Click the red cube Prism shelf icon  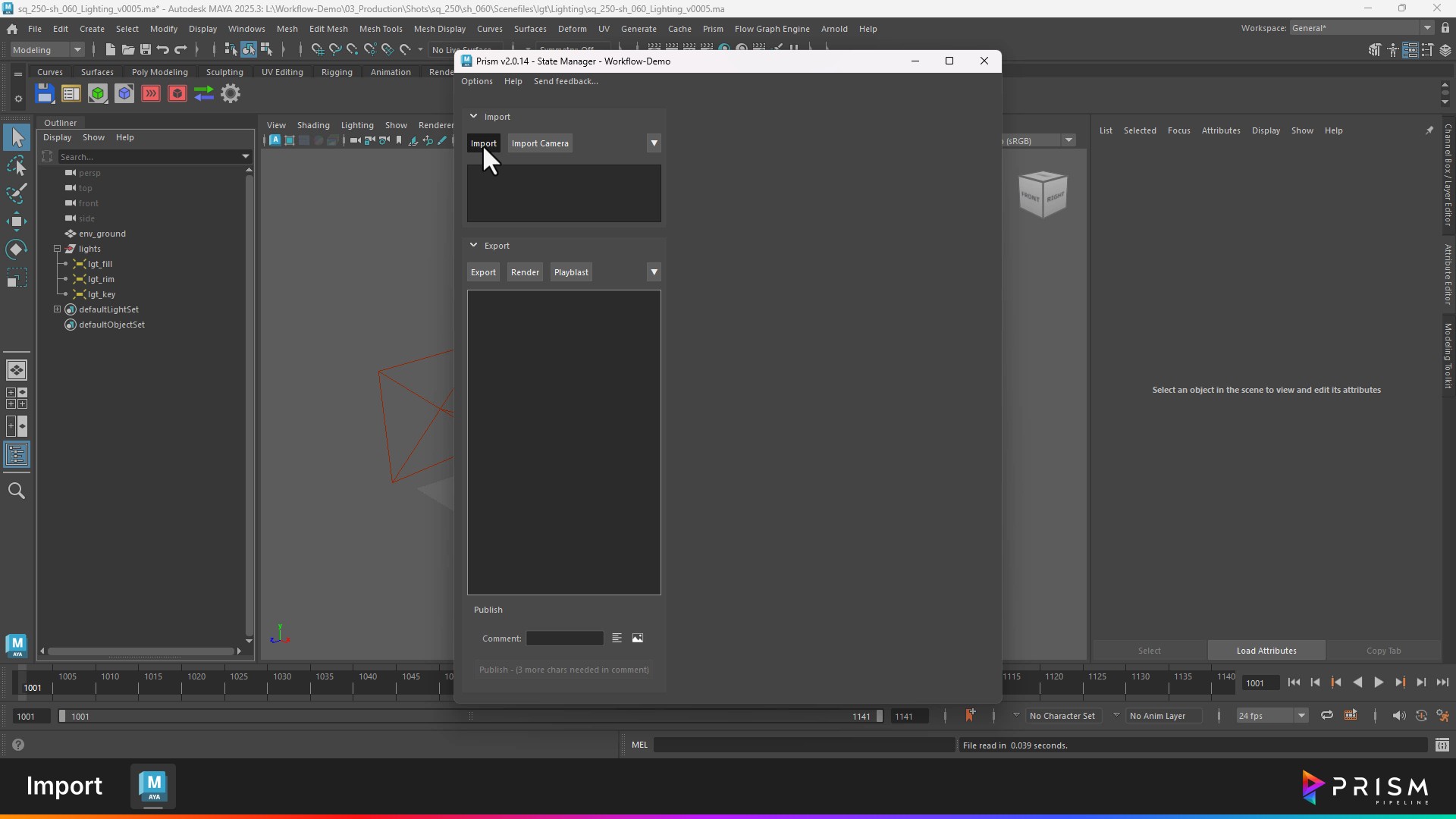tap(177, 94)
